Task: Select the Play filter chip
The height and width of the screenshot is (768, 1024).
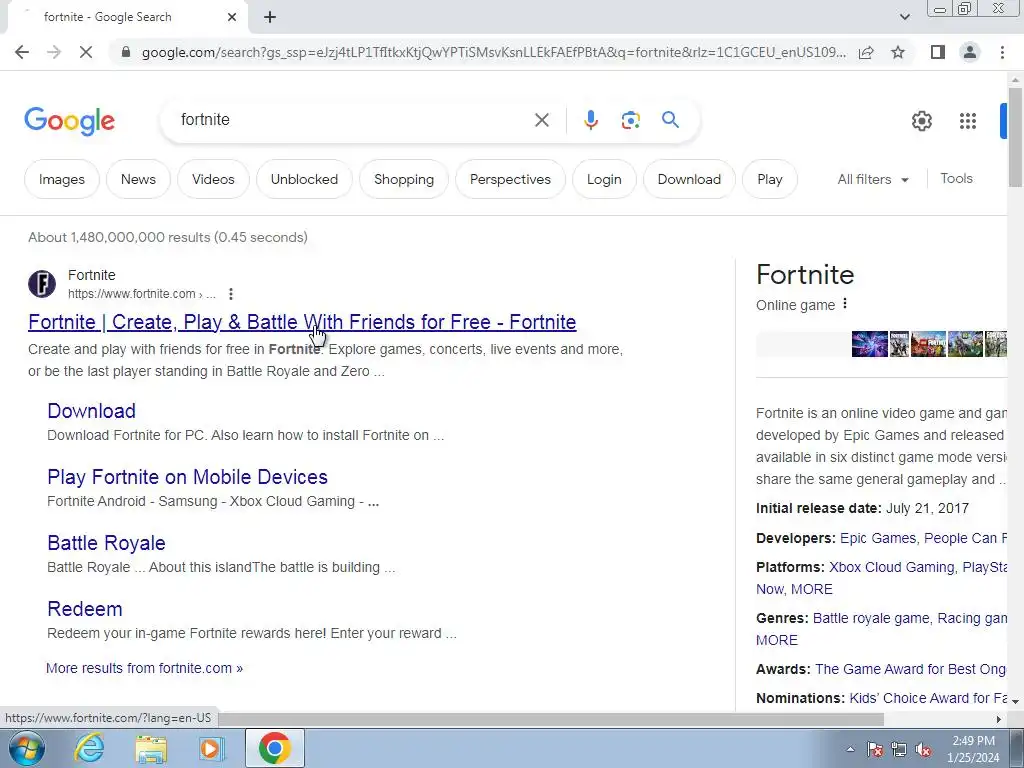Action: [769, 179]
